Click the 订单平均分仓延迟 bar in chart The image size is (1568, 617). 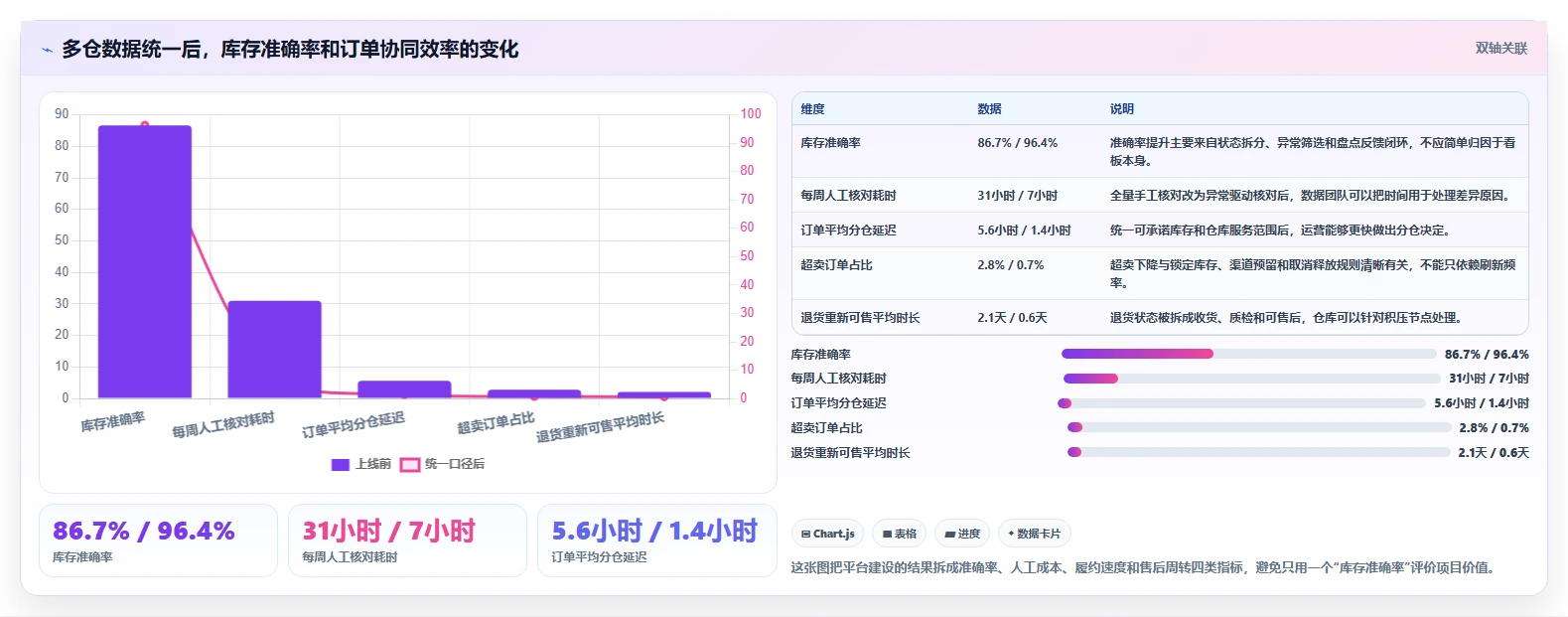click(404, 389)
